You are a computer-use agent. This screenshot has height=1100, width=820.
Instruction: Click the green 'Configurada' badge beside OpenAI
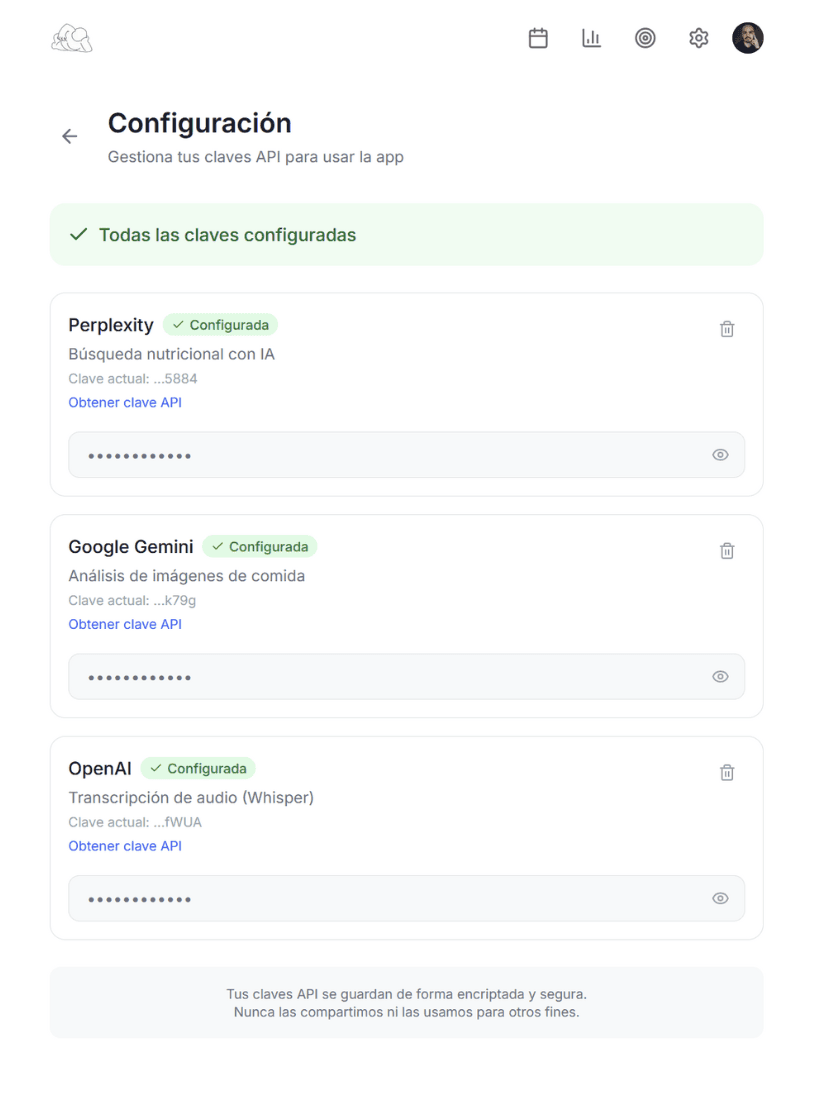point(198,768)
